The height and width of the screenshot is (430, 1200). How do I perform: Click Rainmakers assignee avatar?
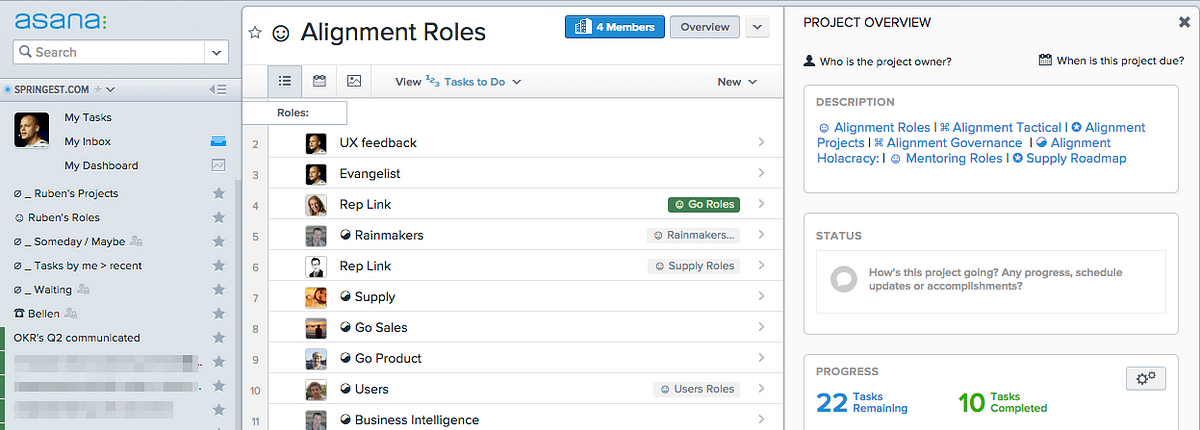point(317,236)
